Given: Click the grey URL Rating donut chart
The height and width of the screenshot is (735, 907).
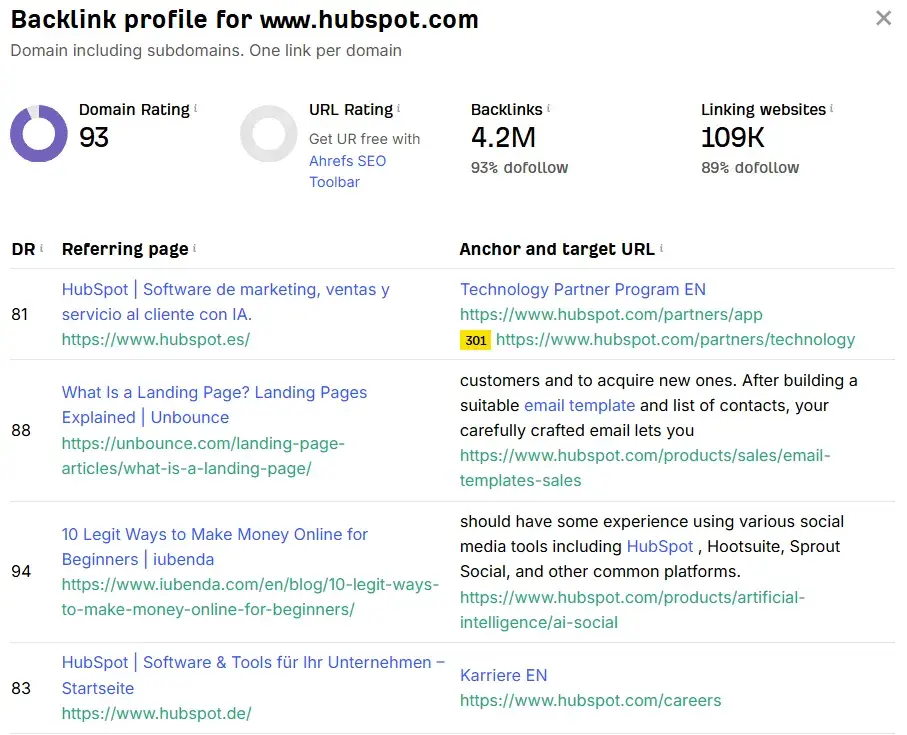Looking at the screenshot, I should pyautogui.click(x=269, y=134).
